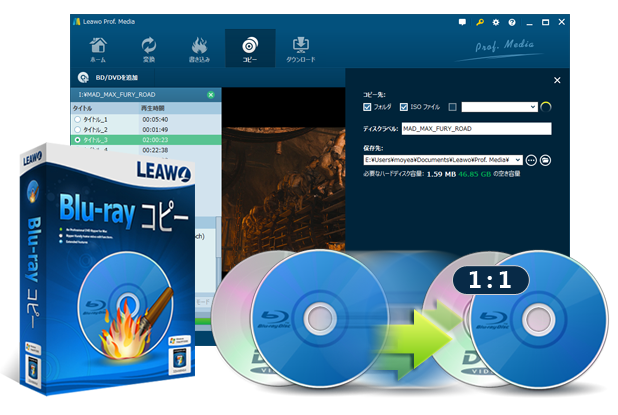This screenshot has width=618, height=415.
Task: Open the help question mark icon
Action: 512,22
